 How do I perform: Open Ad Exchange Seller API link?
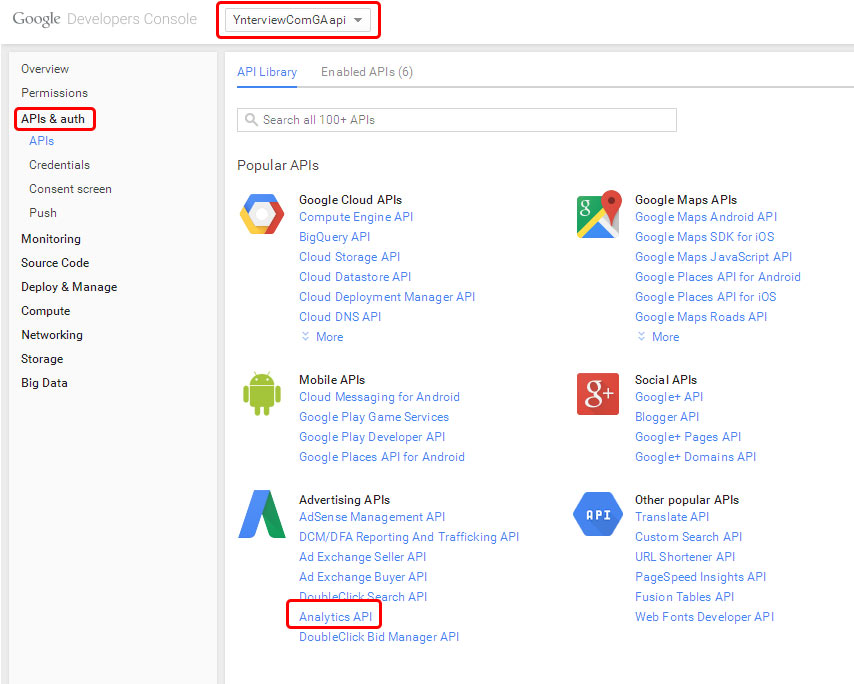point(363,557)
